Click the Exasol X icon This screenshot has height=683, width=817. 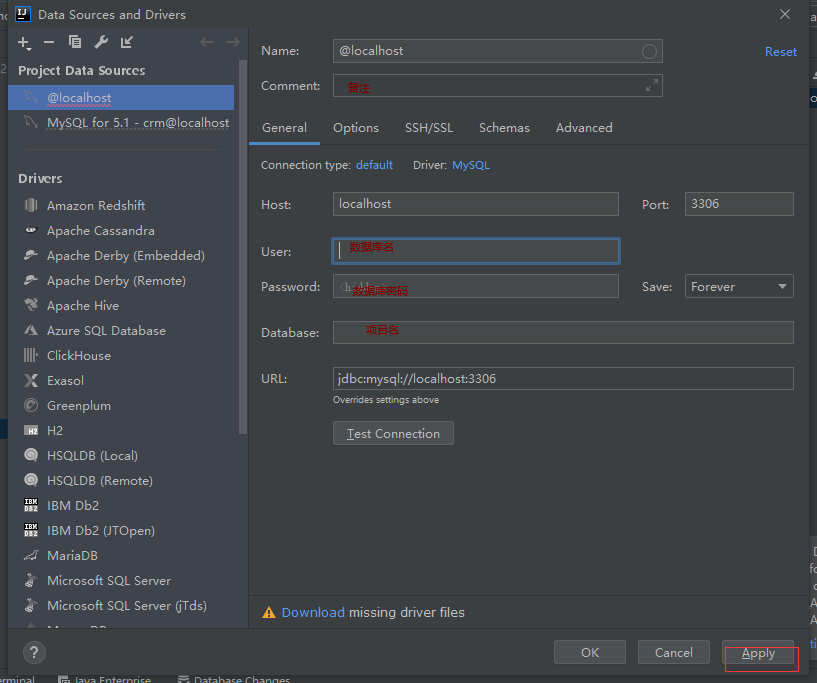pyautogui.click(x=31, y=380)
